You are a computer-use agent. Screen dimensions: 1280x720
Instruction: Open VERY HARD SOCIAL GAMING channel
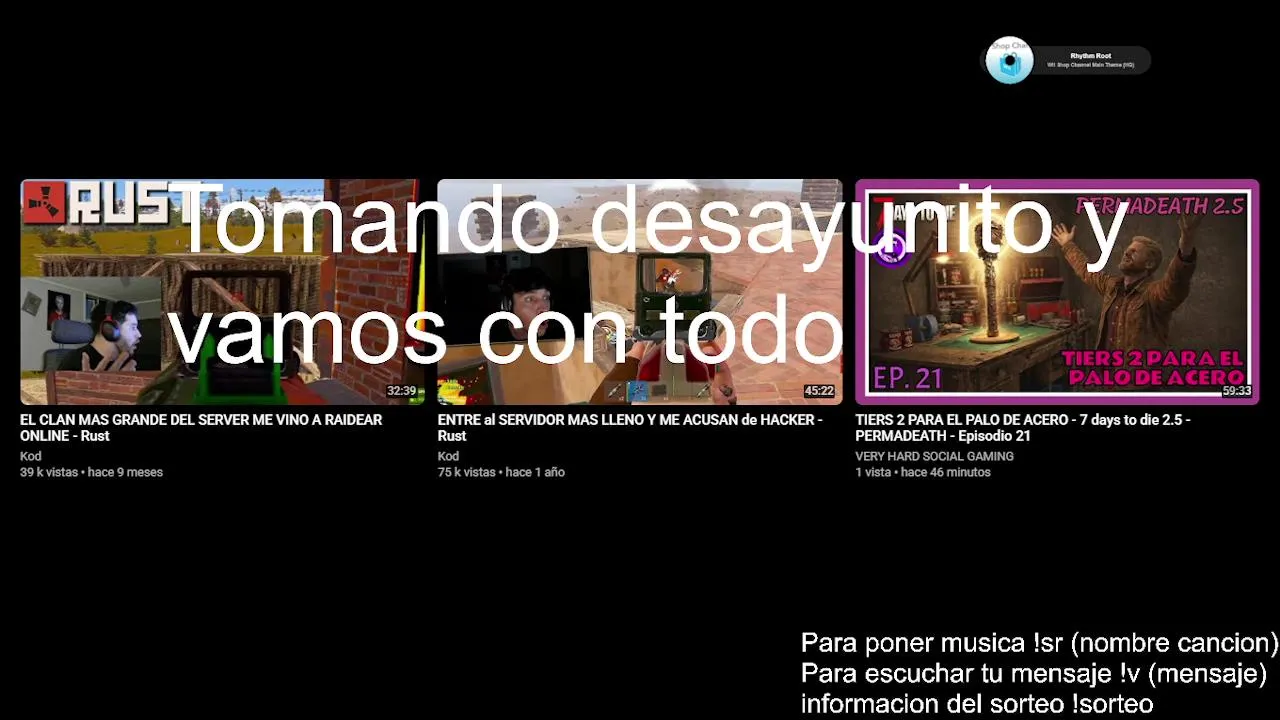click(934, 456)
